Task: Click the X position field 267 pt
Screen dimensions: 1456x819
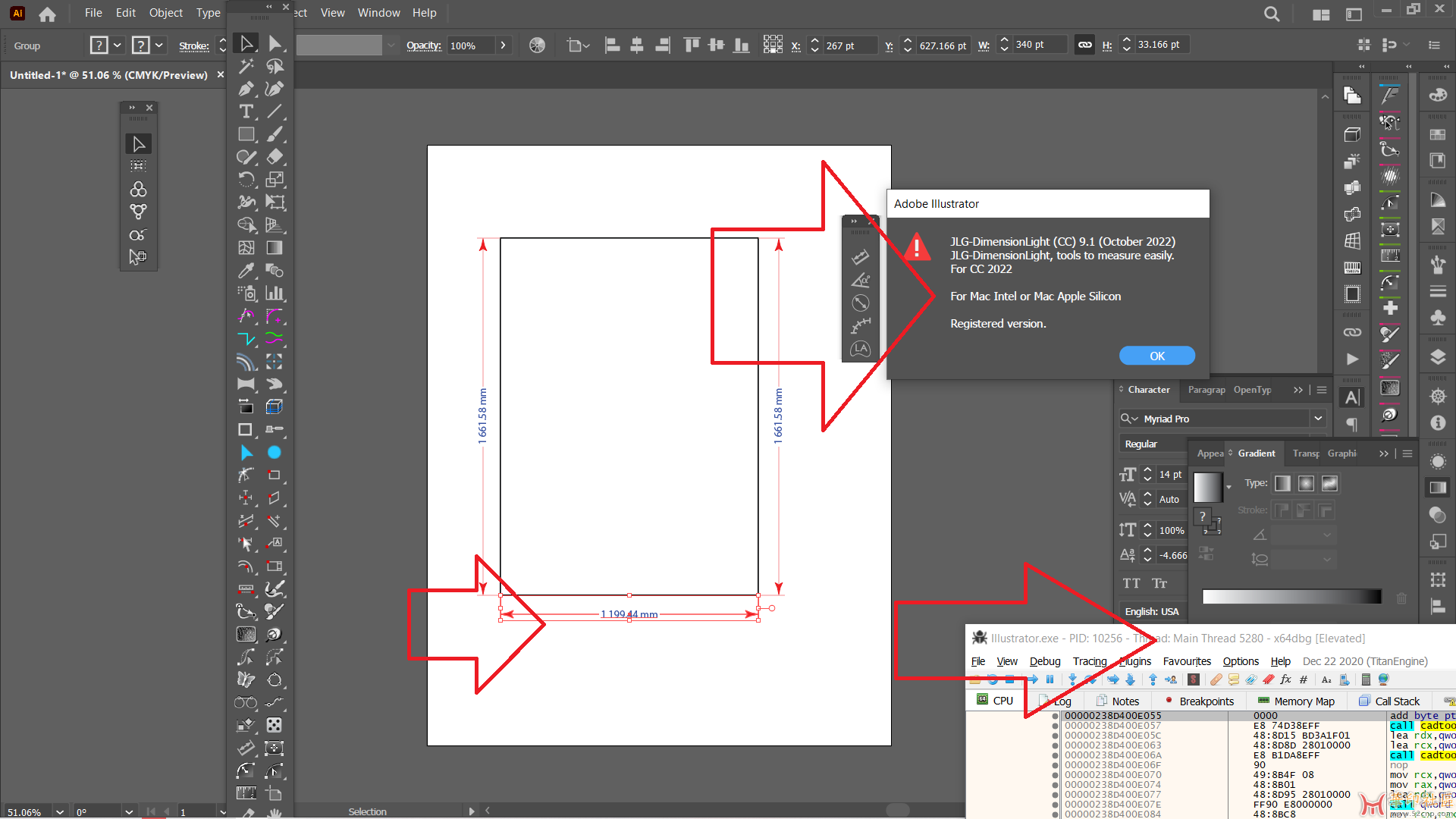Action: coord(850,45)
